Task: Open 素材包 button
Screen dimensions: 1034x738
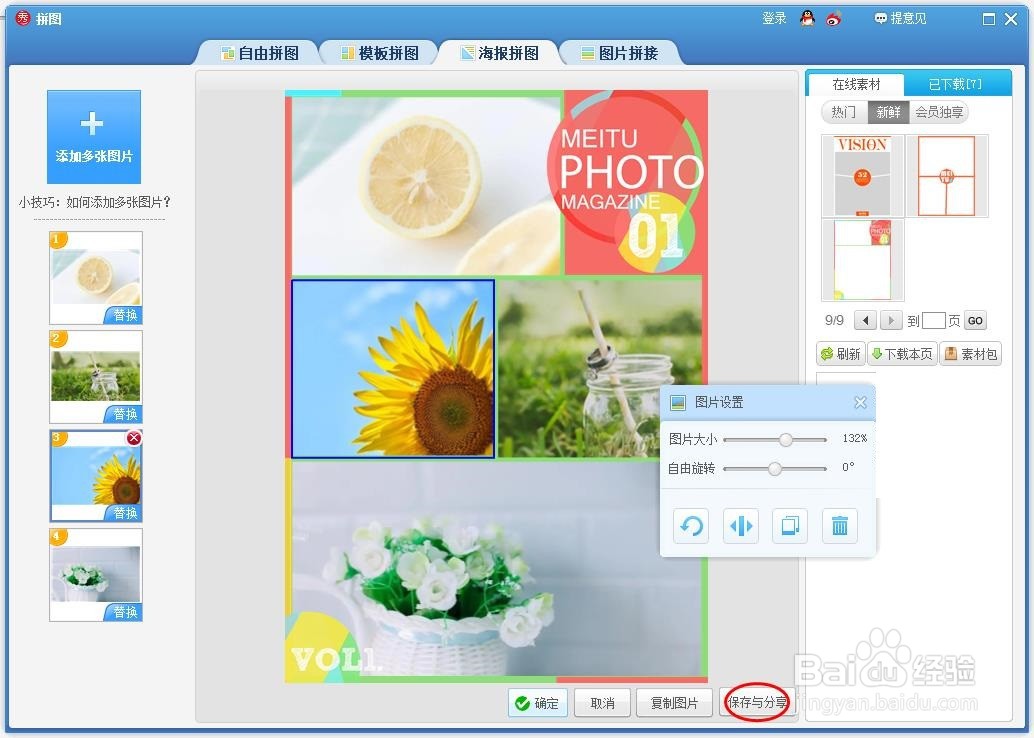Action: coord(970,354)
